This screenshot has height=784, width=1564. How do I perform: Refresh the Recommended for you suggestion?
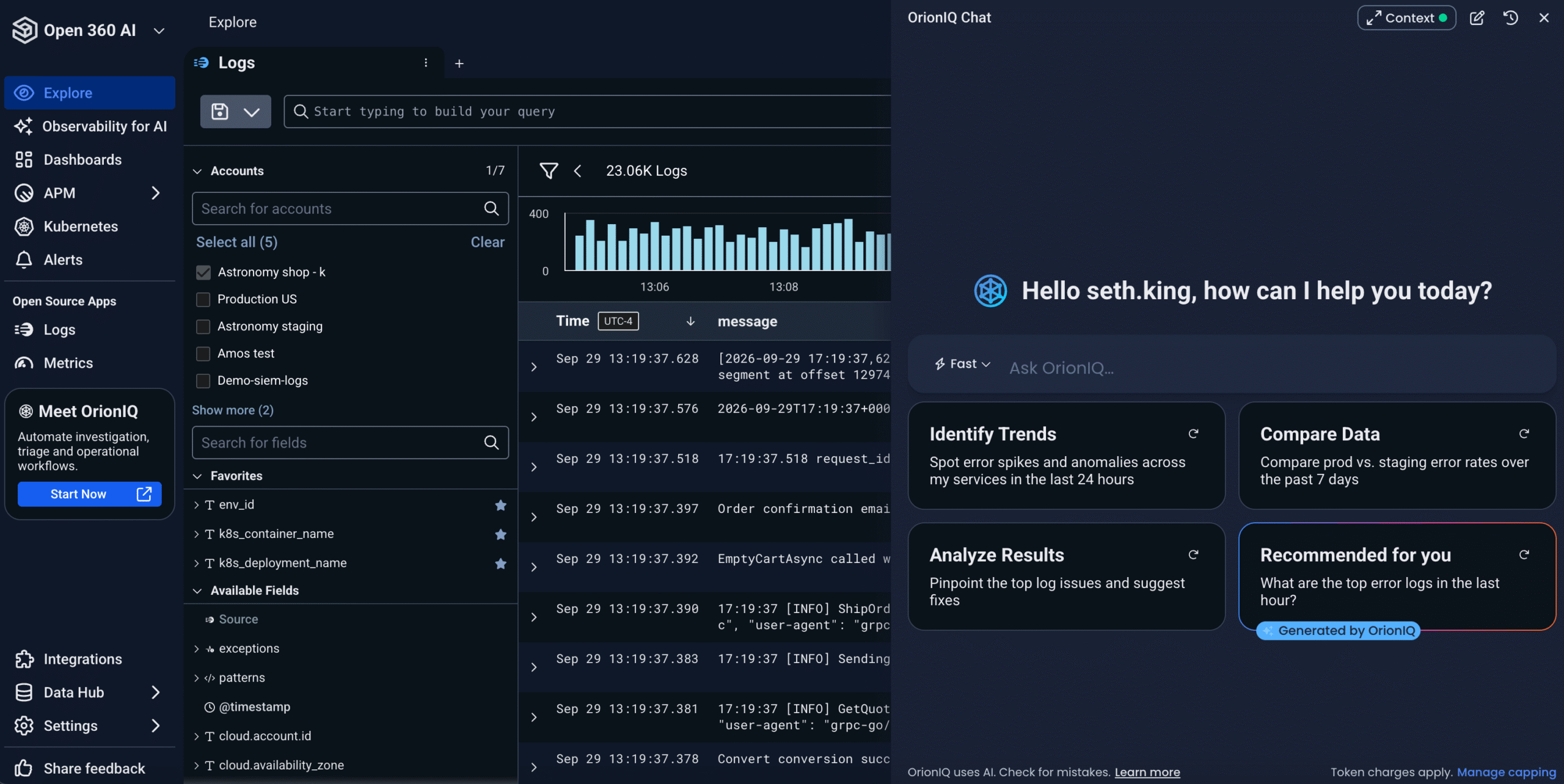coord(1524,554)
